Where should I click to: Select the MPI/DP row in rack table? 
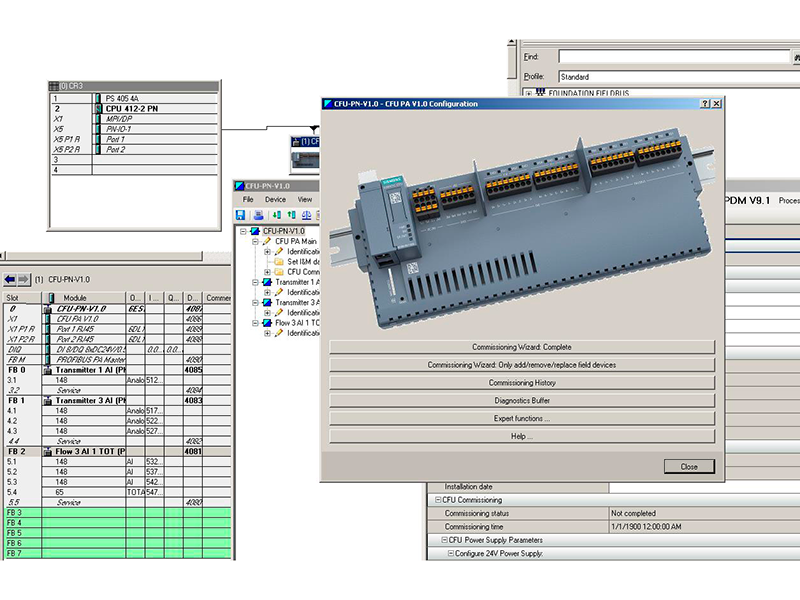coord(135,119)
